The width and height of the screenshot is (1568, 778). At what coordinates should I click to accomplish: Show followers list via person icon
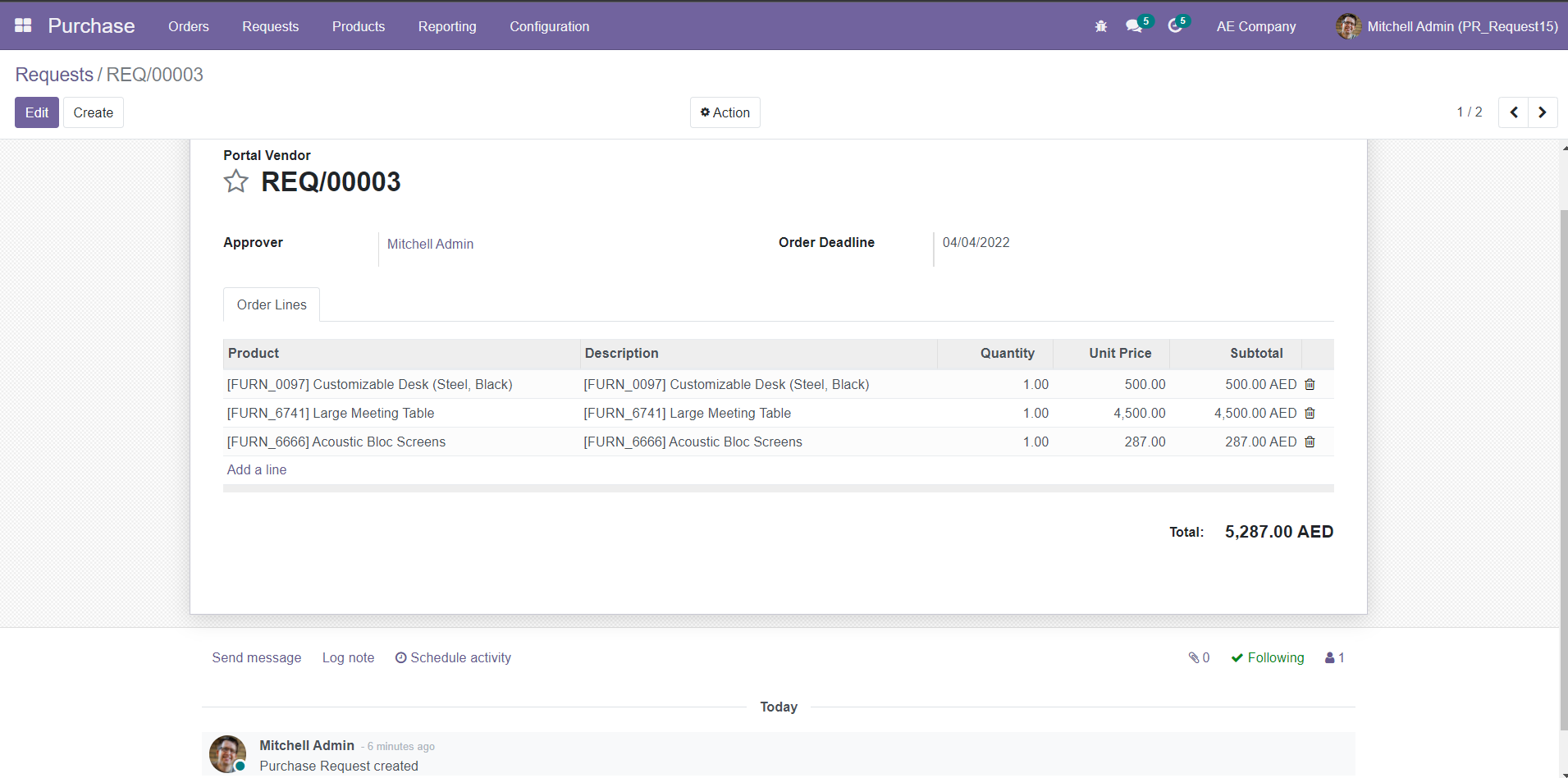(1334, 657)
